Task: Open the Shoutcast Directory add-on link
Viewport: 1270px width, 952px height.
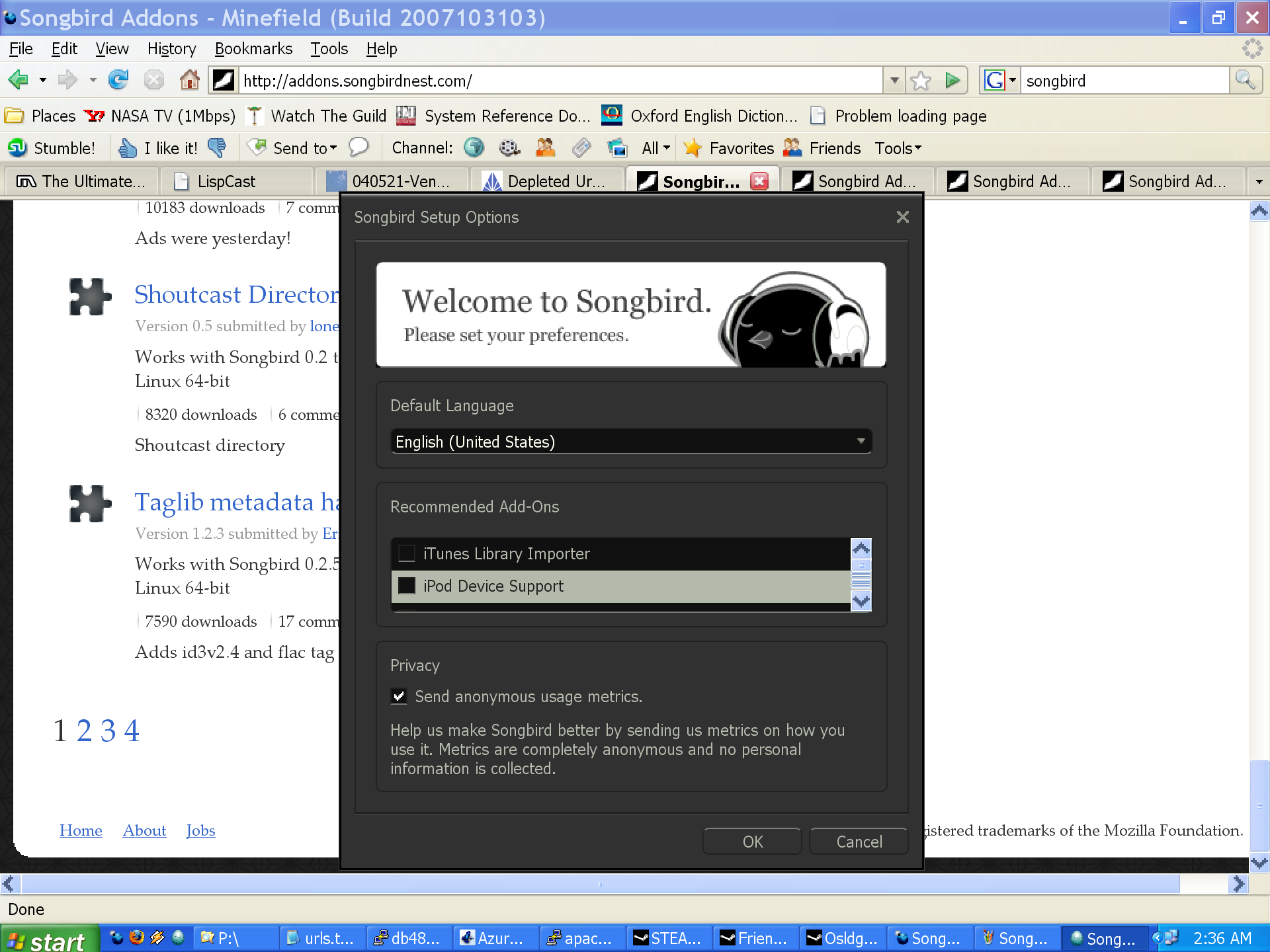Action: click(237, 294)
